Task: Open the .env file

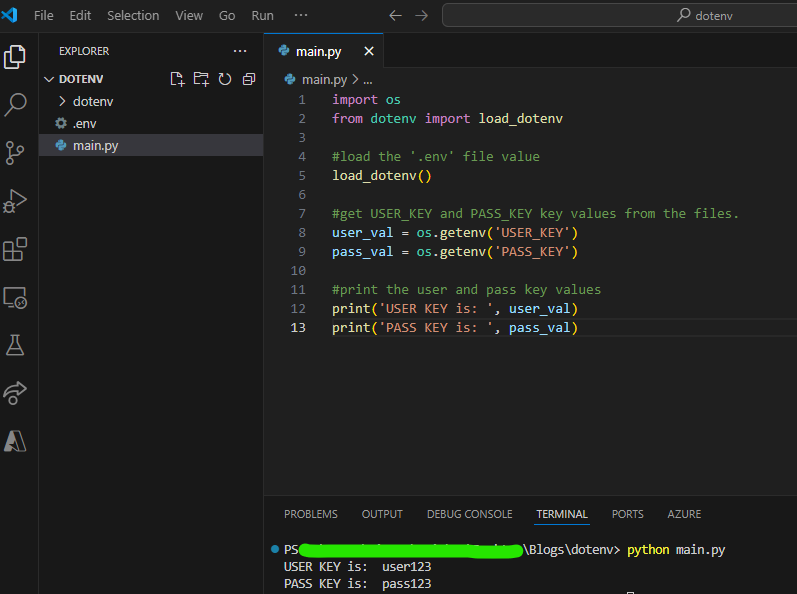Action: click(84, 123)
